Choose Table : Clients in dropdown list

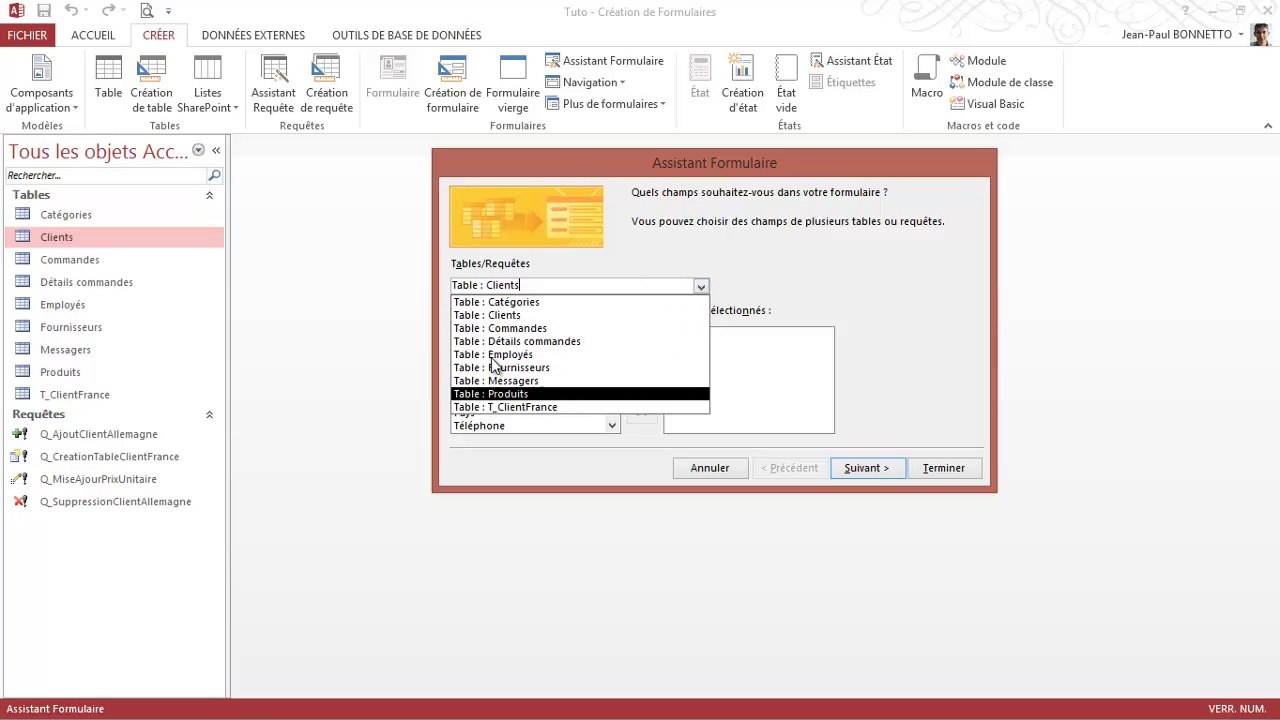point(580,315)
